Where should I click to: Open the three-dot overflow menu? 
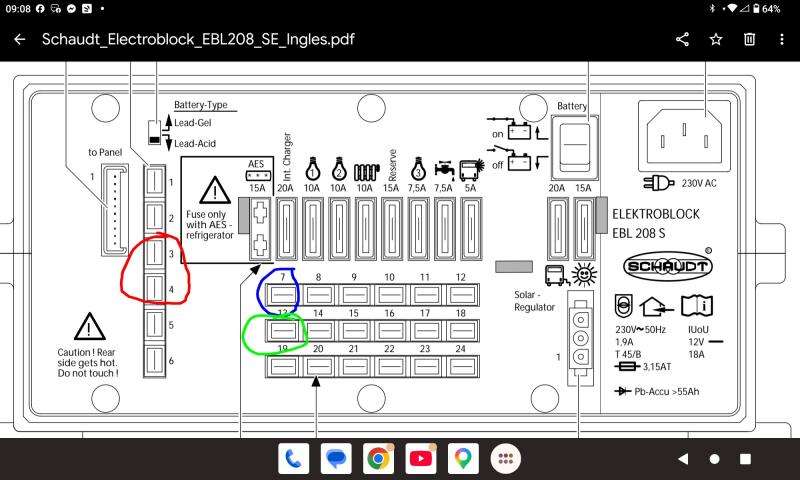[x=782, y=39]
